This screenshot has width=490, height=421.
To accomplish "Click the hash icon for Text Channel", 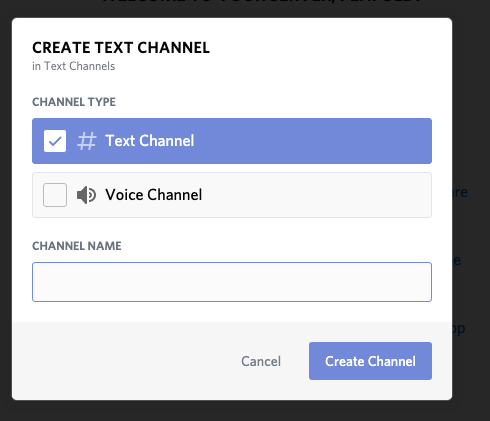I will coord(87,141).
